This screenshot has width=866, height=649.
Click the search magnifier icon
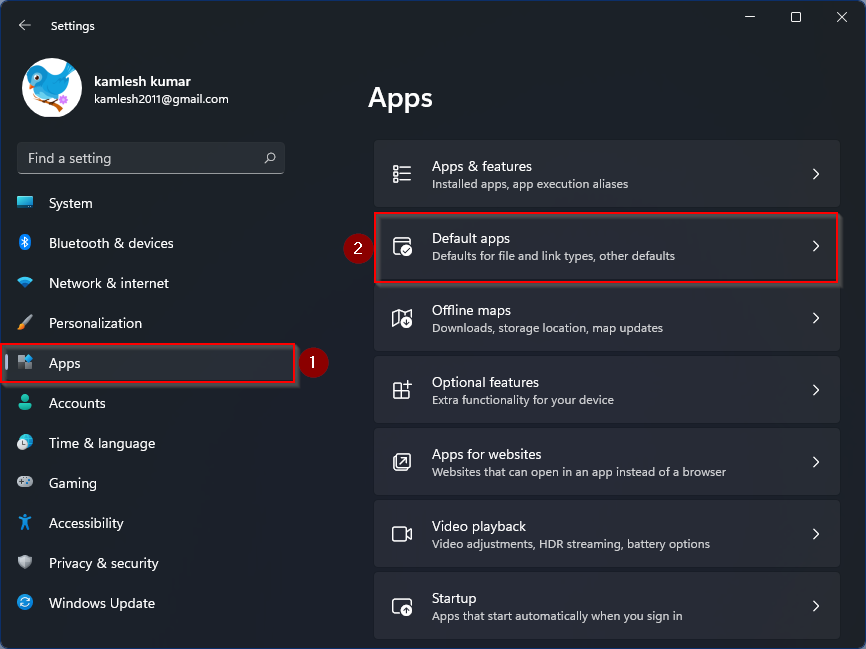(269, 158)
